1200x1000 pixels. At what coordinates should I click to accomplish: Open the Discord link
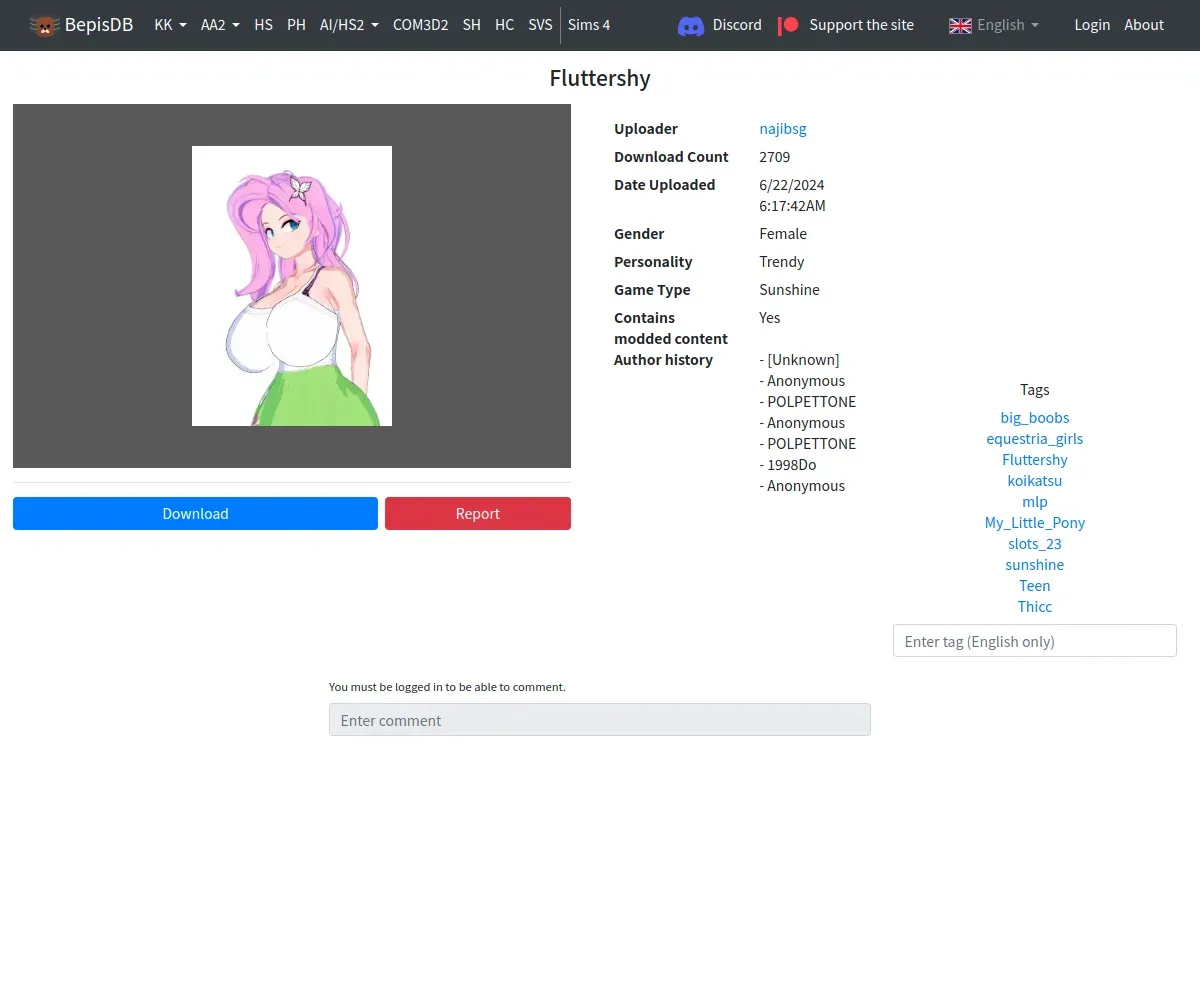720,25
